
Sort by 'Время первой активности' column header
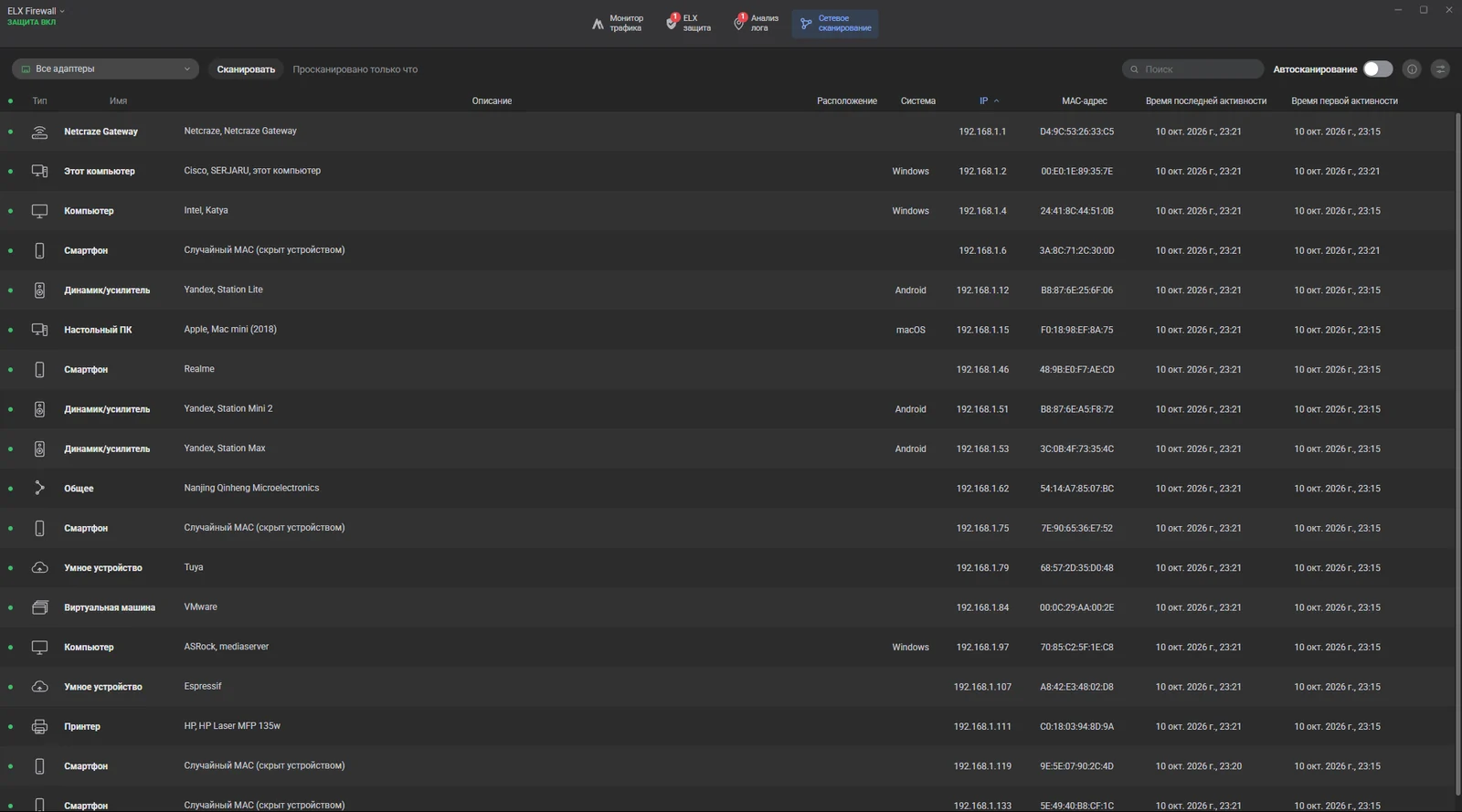(x=1344, y=101)
